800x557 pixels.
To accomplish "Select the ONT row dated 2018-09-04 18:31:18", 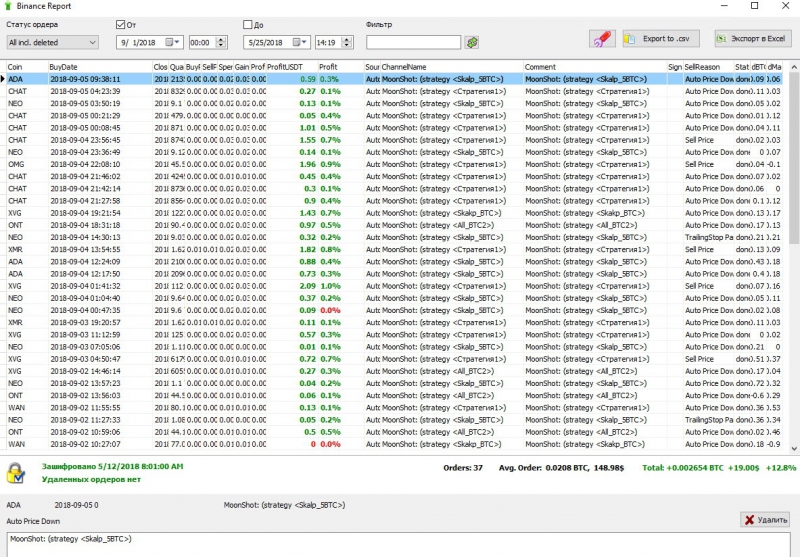I will pyautogui.click(x=394, y=225).
